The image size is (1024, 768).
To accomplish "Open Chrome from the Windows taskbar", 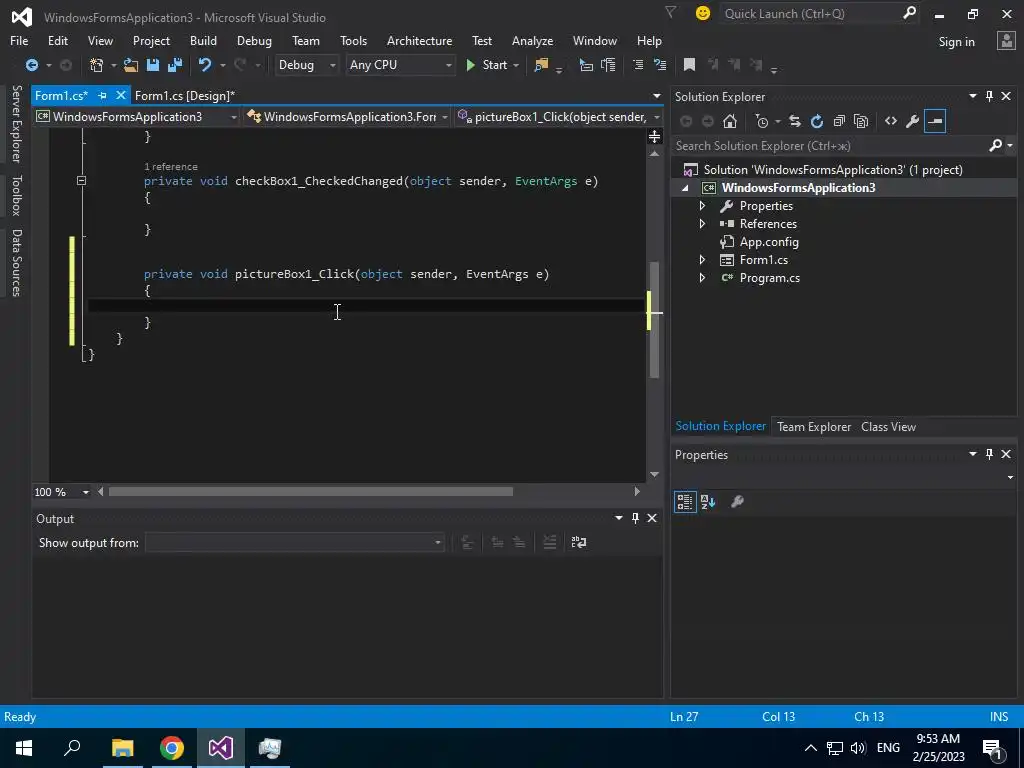I will [x=172, y=748].
